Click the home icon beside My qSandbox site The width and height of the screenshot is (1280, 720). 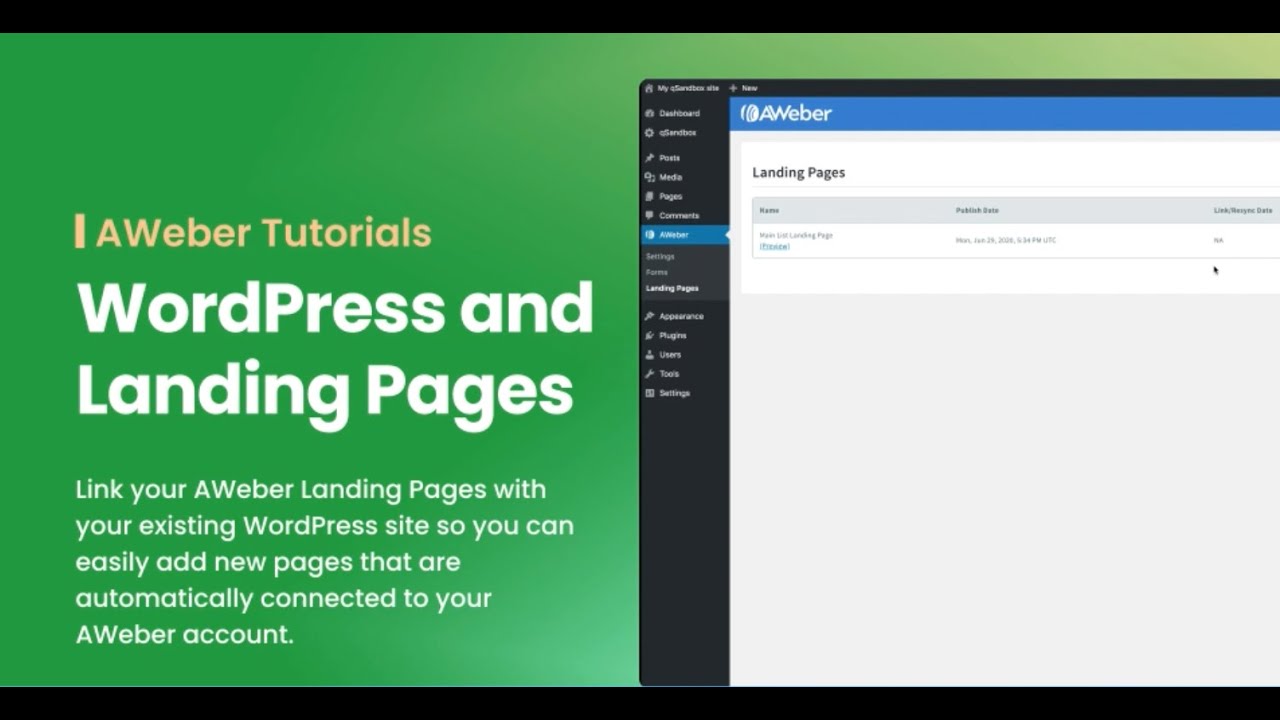[x=648, y=88]
